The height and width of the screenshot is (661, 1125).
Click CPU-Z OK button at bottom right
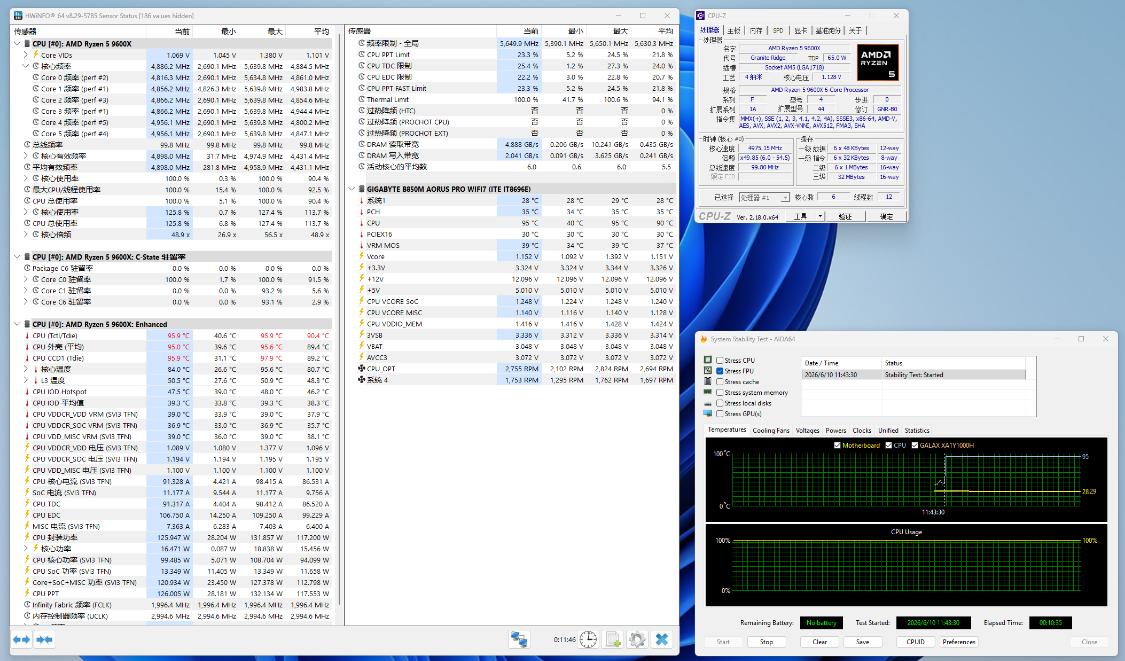click(x=887, y=216)
